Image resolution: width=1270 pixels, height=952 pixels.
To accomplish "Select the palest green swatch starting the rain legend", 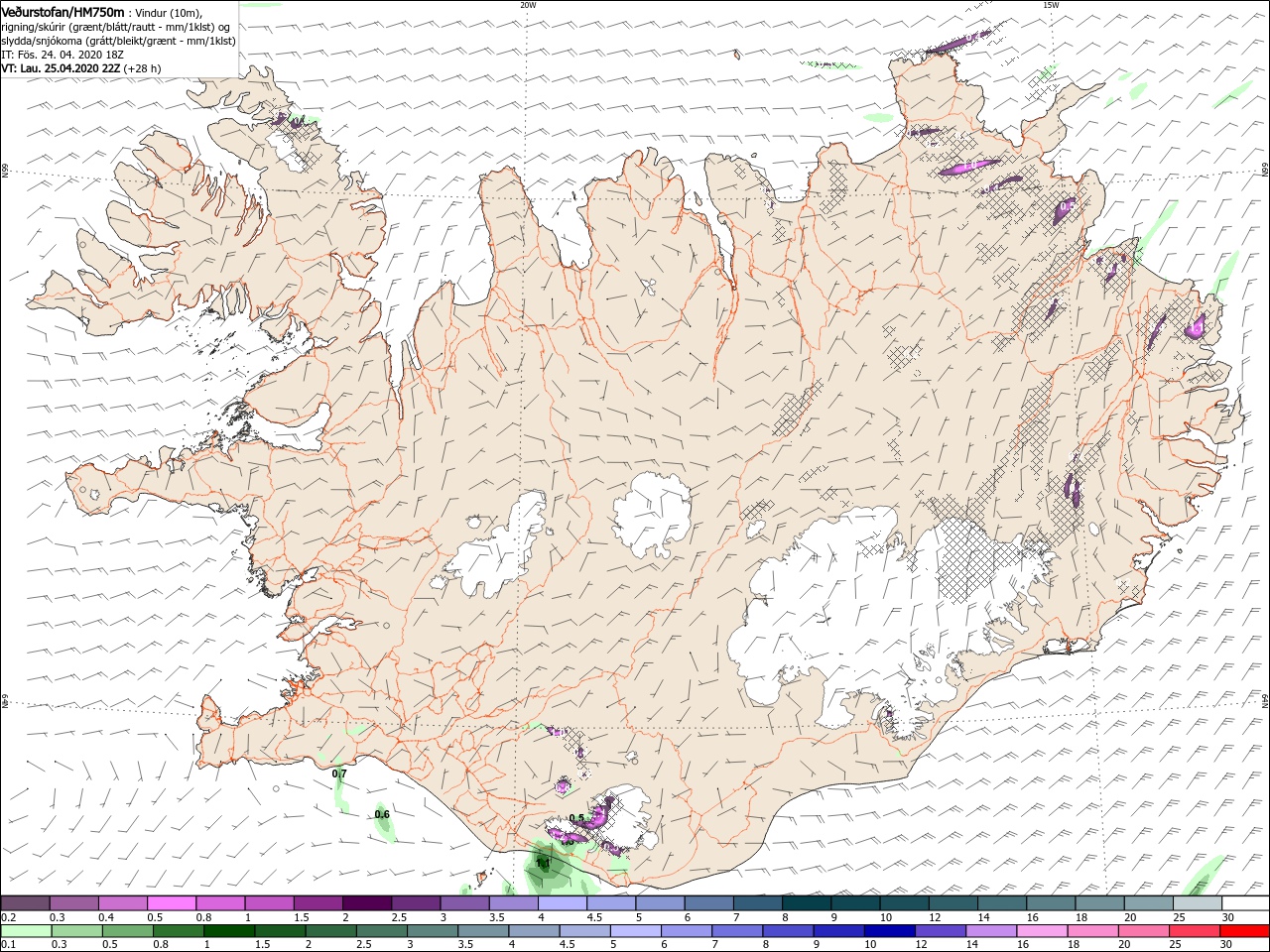I will click(25, 931).
